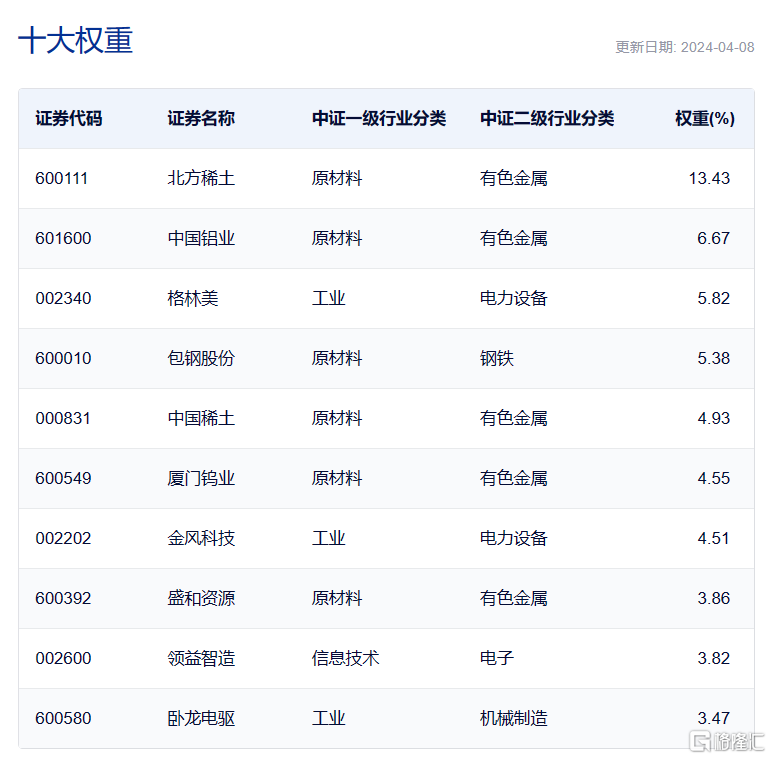Click weight value 3.86
The image size is (772, 760).
tap(713, 599)
